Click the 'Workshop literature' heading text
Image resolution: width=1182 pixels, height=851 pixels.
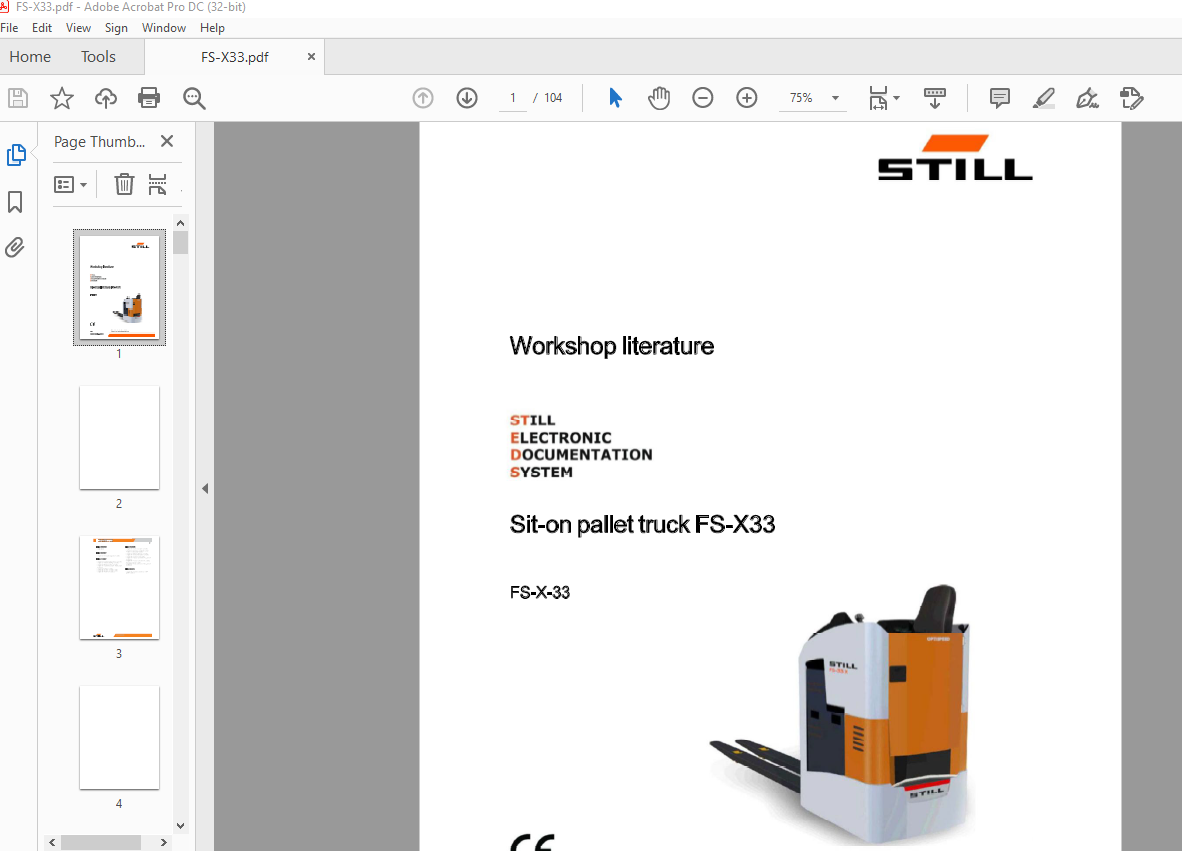[x=611, y=346]
